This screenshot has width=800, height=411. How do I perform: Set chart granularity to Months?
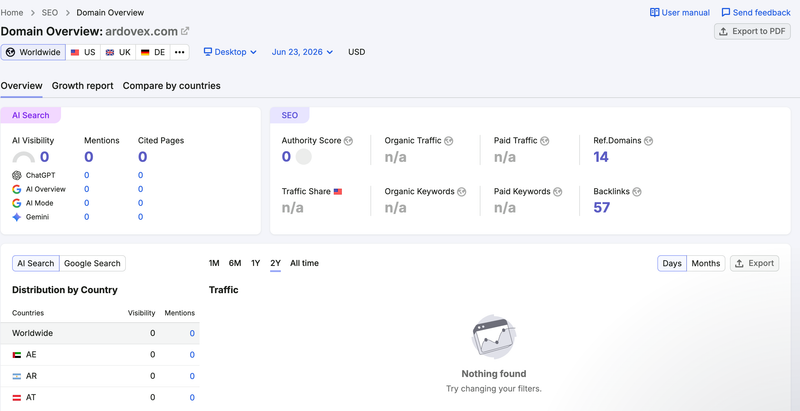tap(706, 264)
